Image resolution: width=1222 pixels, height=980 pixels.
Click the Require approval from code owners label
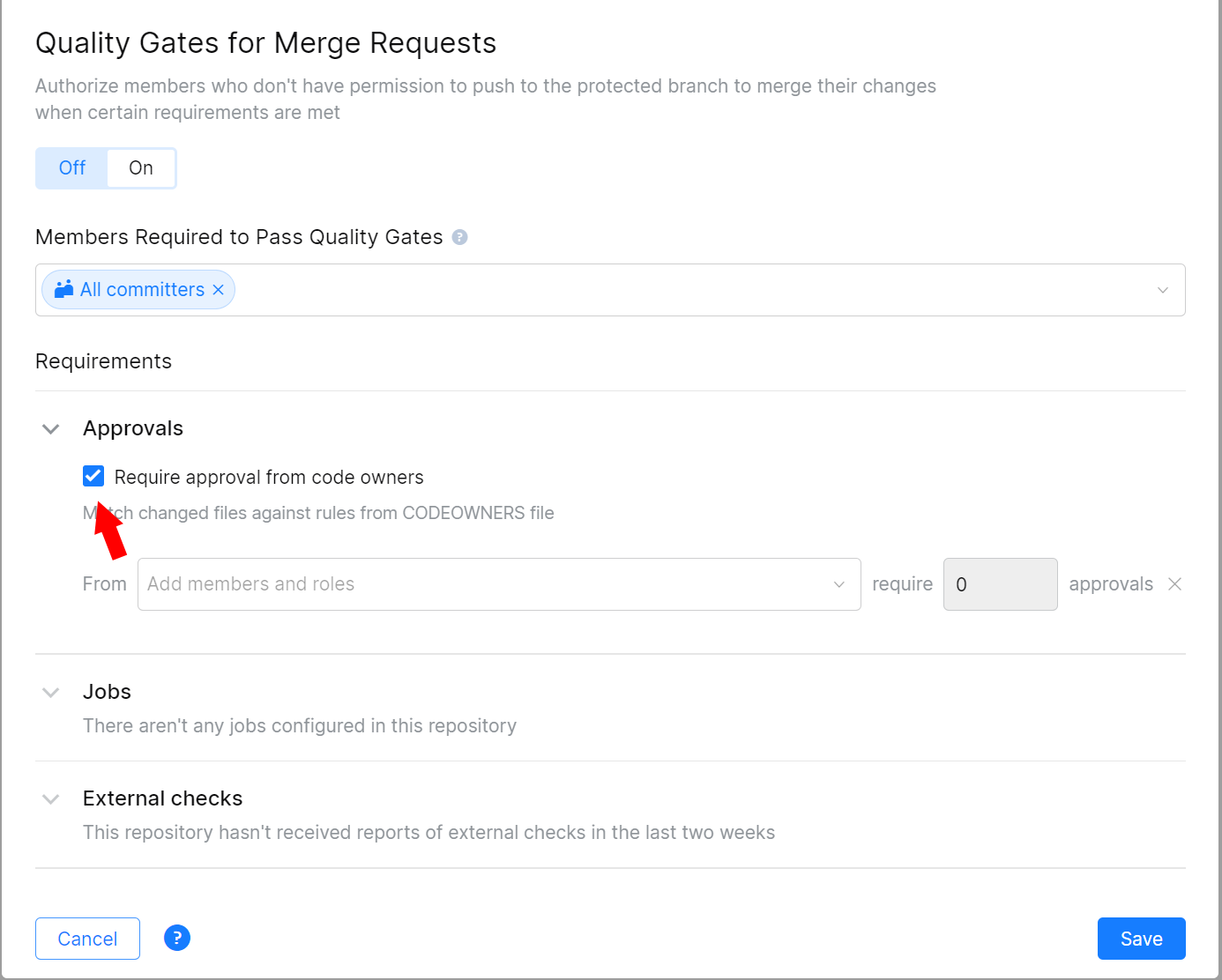click(x=269, y=478)
